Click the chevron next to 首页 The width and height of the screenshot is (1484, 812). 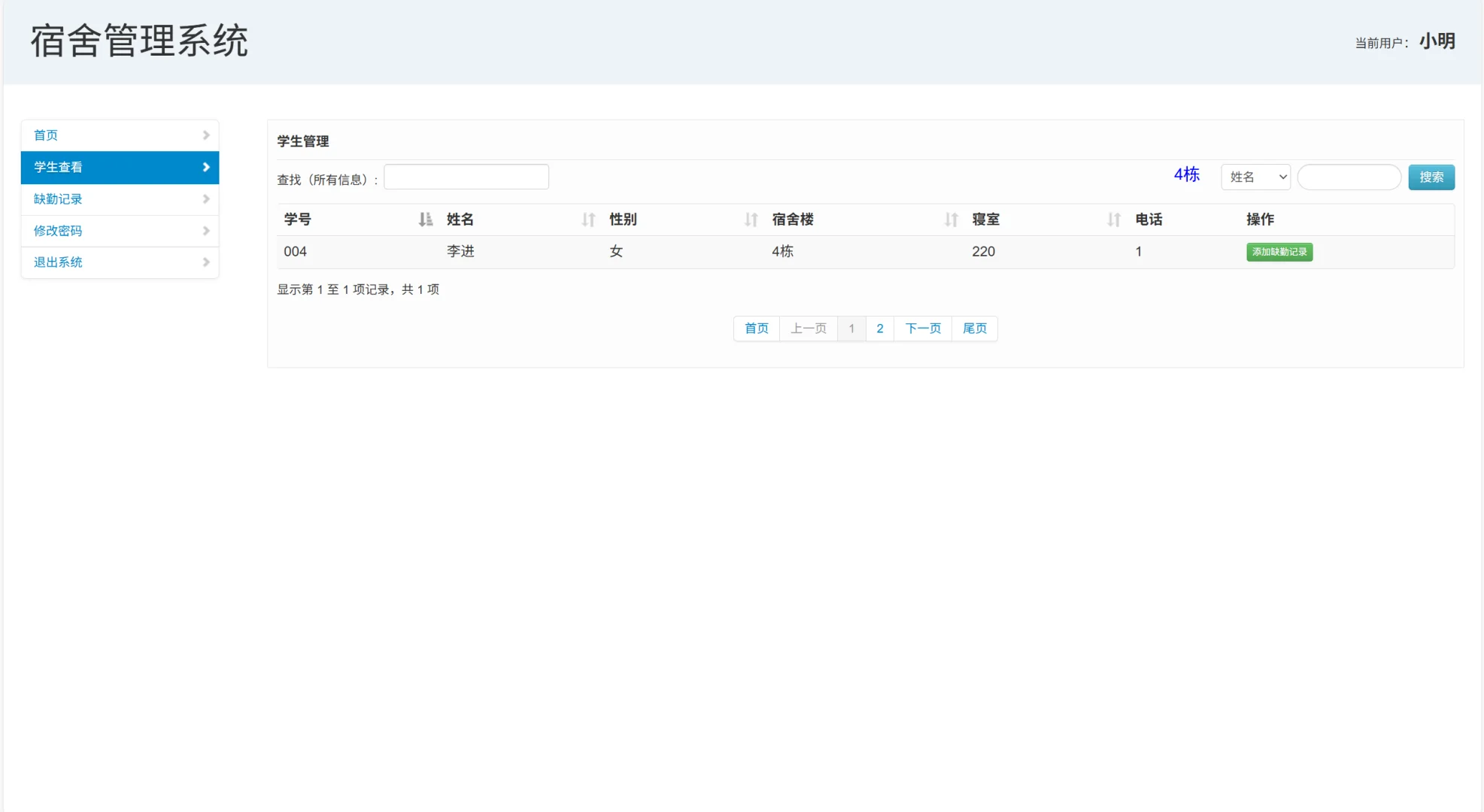click(x=205, y=135)
